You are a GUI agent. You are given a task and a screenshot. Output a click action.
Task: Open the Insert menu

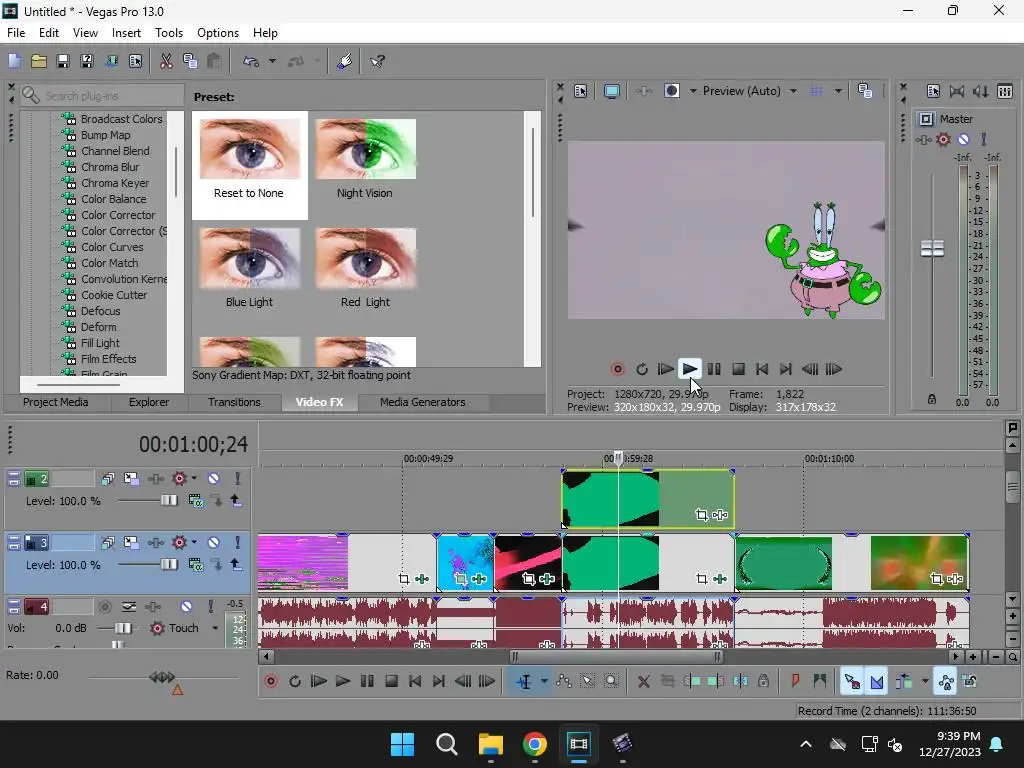click(x=126, y=33)
